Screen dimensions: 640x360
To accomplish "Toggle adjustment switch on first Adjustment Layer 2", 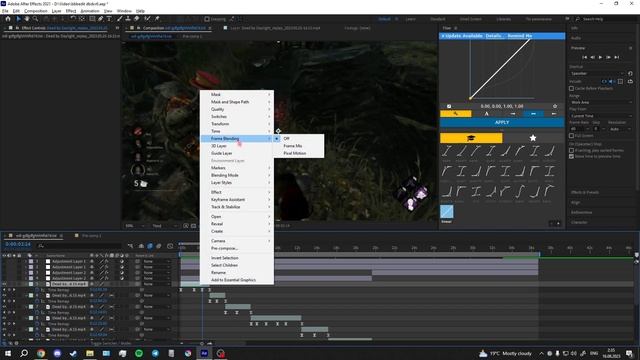I will point(122,273).
